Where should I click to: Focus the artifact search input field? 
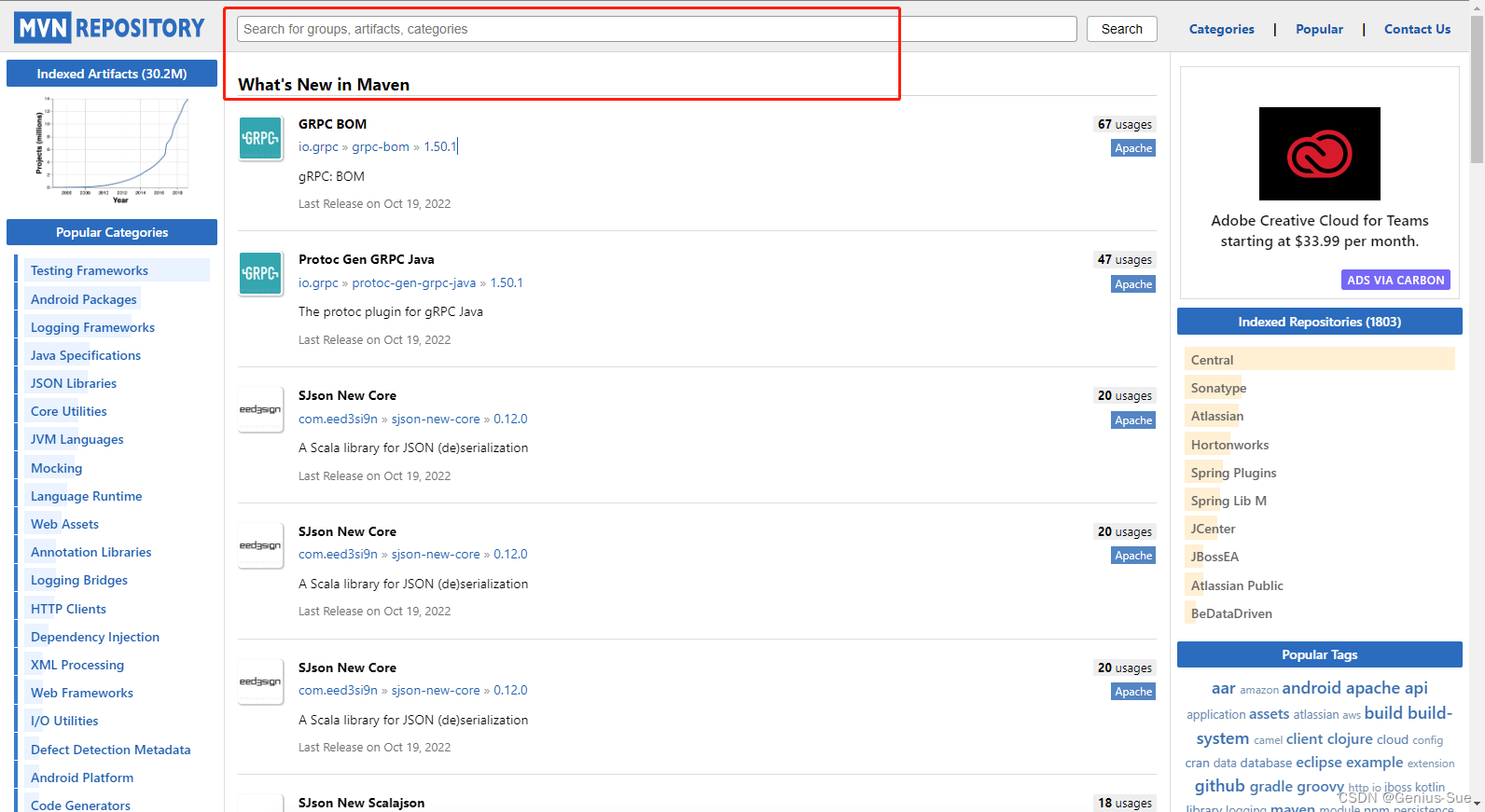[x=657, y=29]
